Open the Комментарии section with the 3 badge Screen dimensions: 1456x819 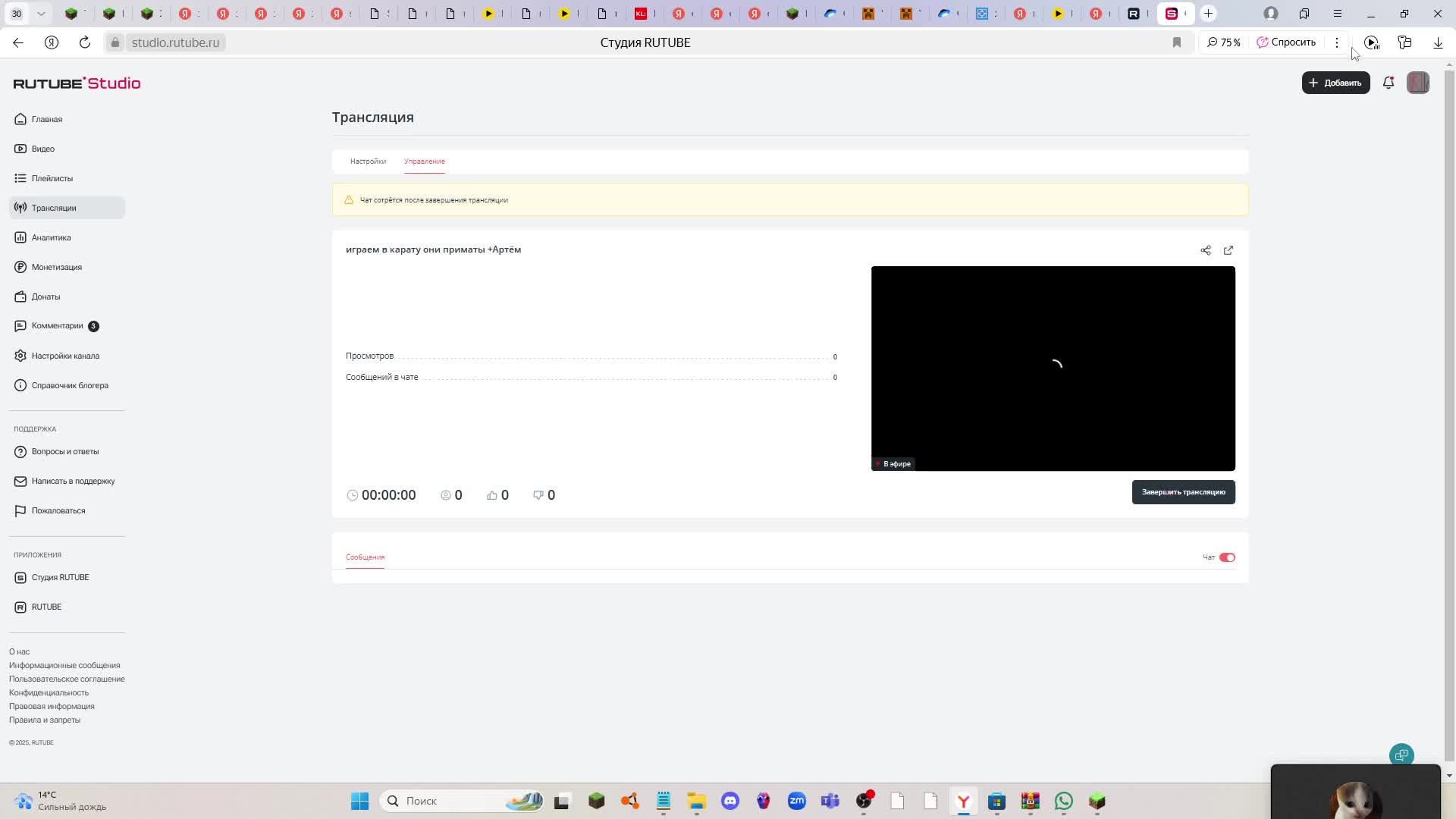point(57,326)
